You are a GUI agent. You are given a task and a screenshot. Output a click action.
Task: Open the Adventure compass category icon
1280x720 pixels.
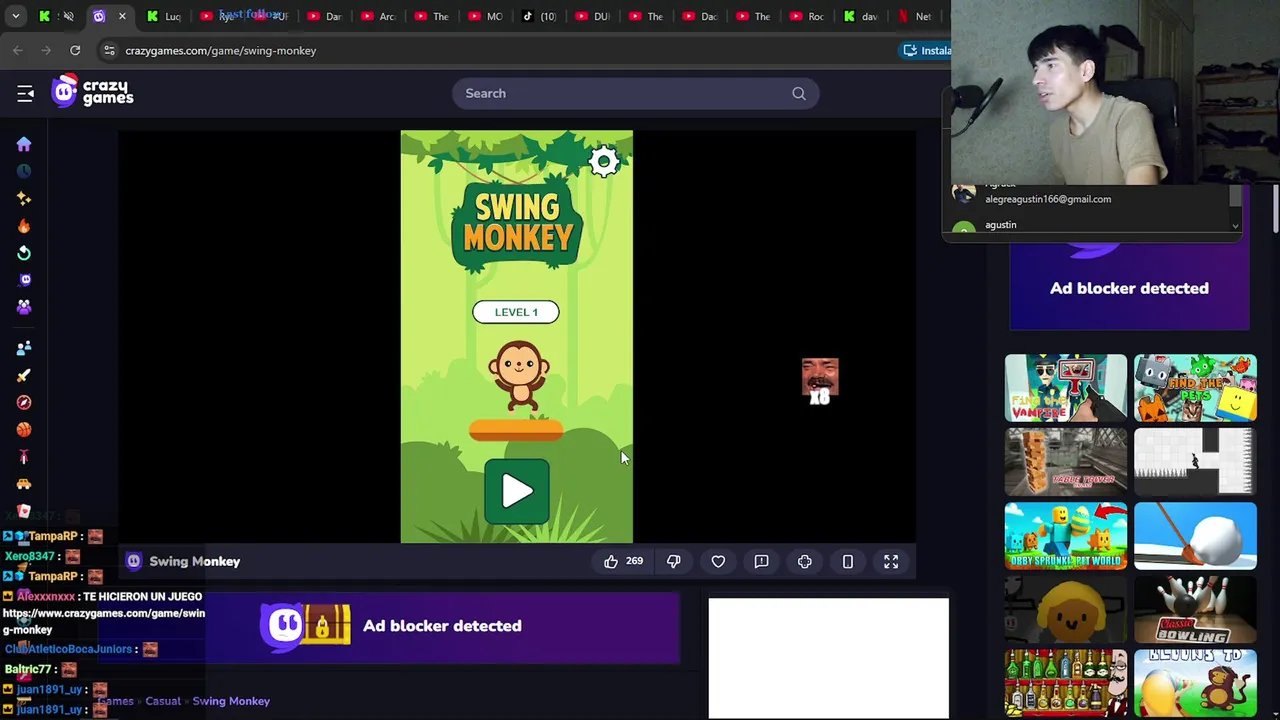[x=24, y=402]
